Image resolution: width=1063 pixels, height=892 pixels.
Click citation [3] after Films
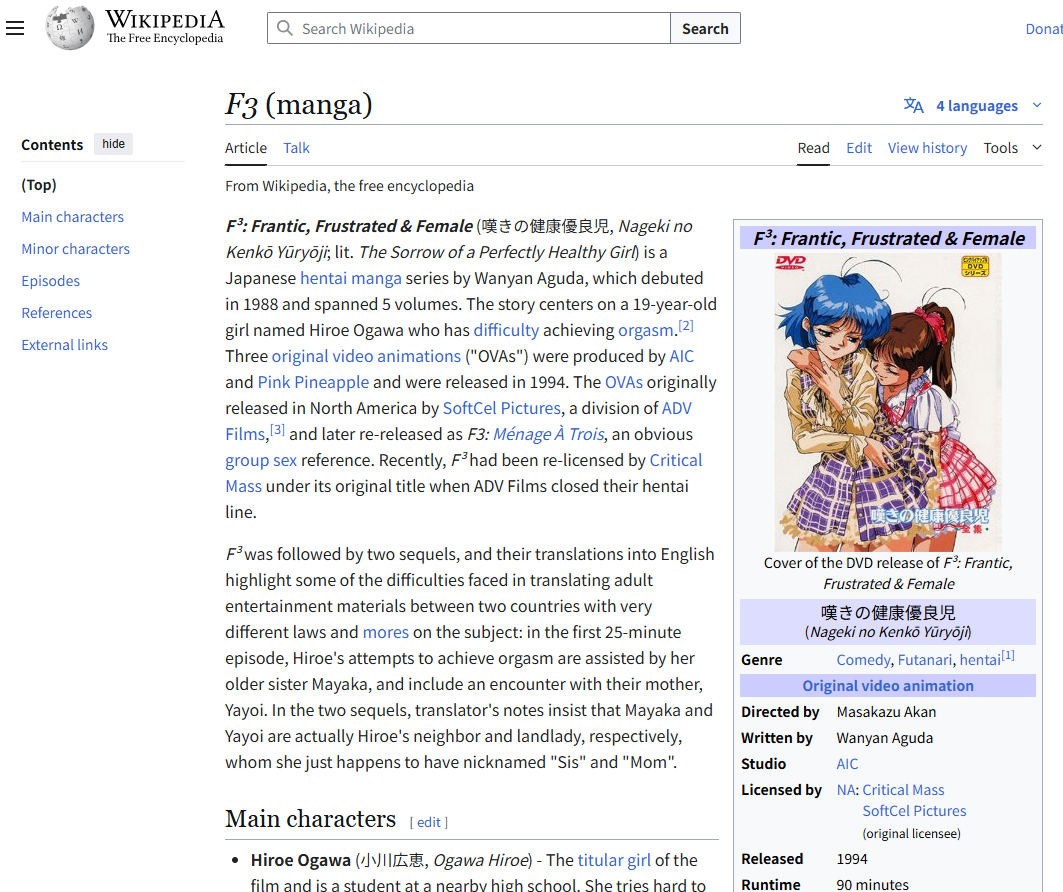277,430
